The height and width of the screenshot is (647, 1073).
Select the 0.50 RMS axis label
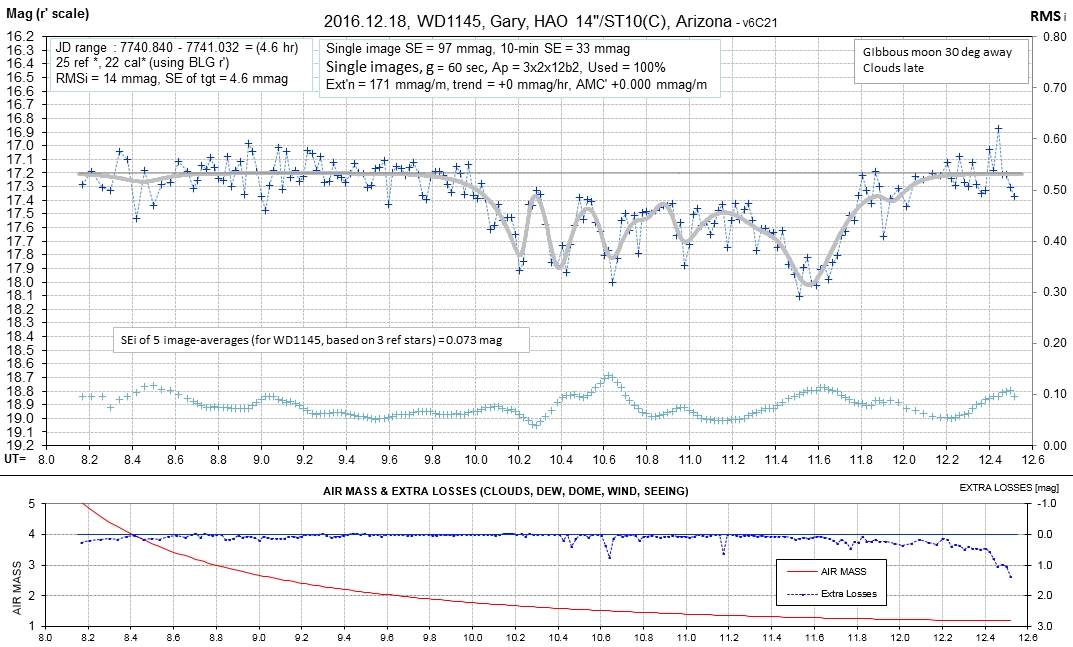click(x=1055, y=190)
